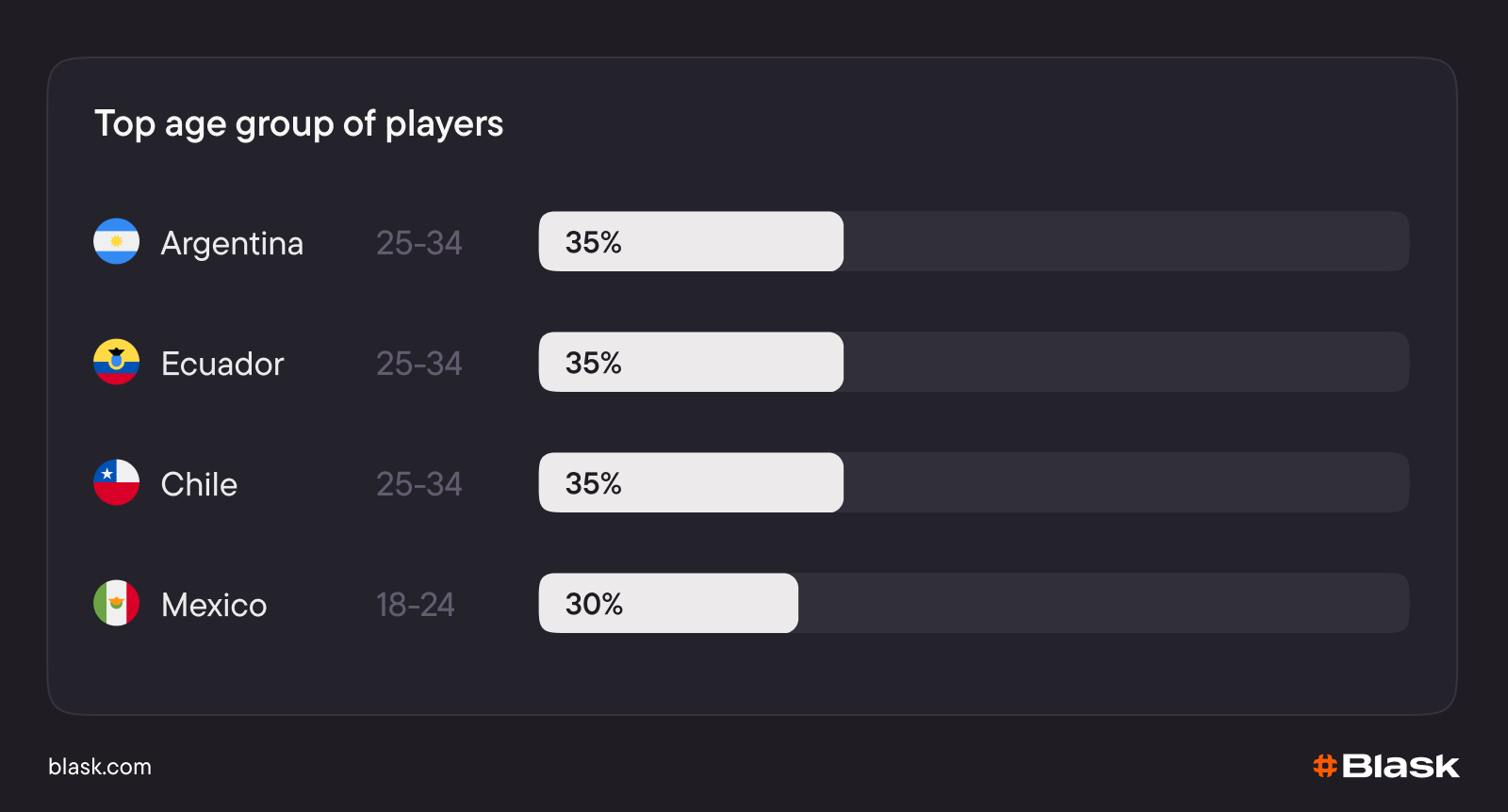
Task: Select the Ecuador 35% progress bar
Action: pos(974,362)
